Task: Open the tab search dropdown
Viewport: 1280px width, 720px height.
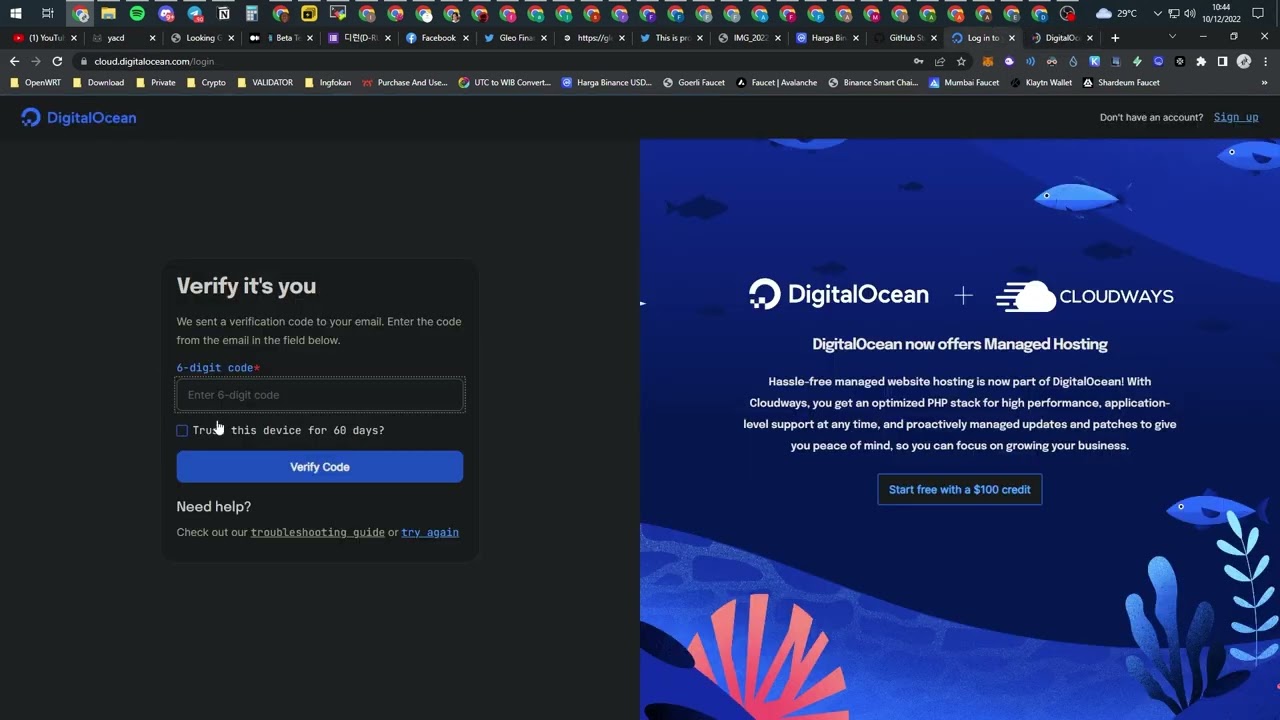Action: pyautogui.click(x=1172, y=37)
